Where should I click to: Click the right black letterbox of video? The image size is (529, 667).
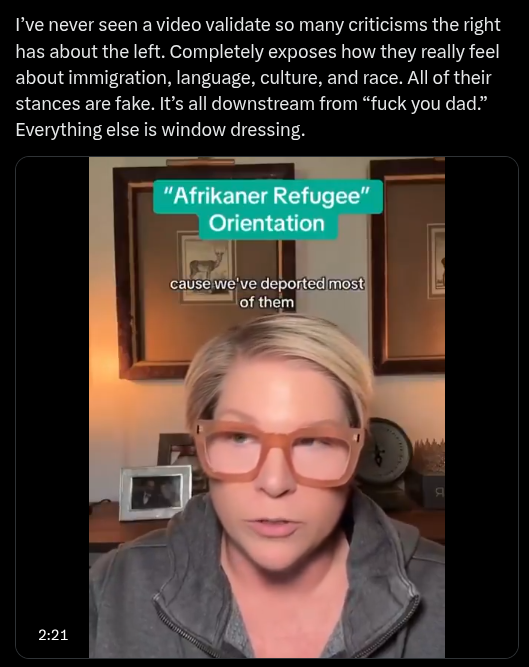click(481, 407)
